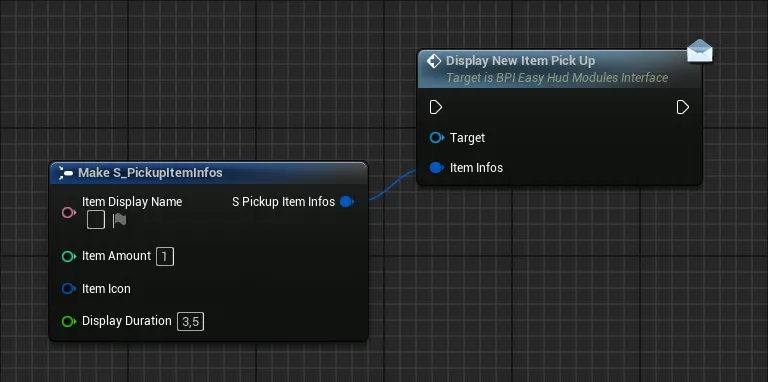Click the interface message envelope icon
This screenshot has height=382, width=768.
699,51
